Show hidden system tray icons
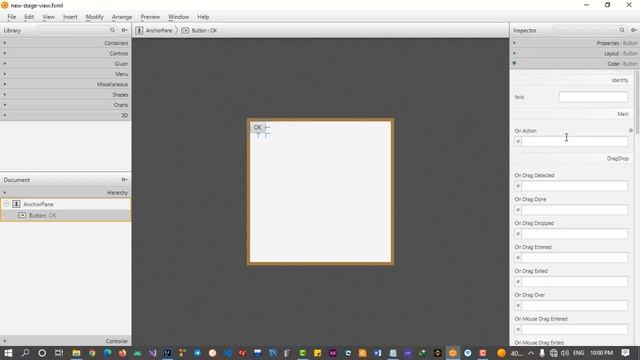640x360 pixels. point(531,353)
